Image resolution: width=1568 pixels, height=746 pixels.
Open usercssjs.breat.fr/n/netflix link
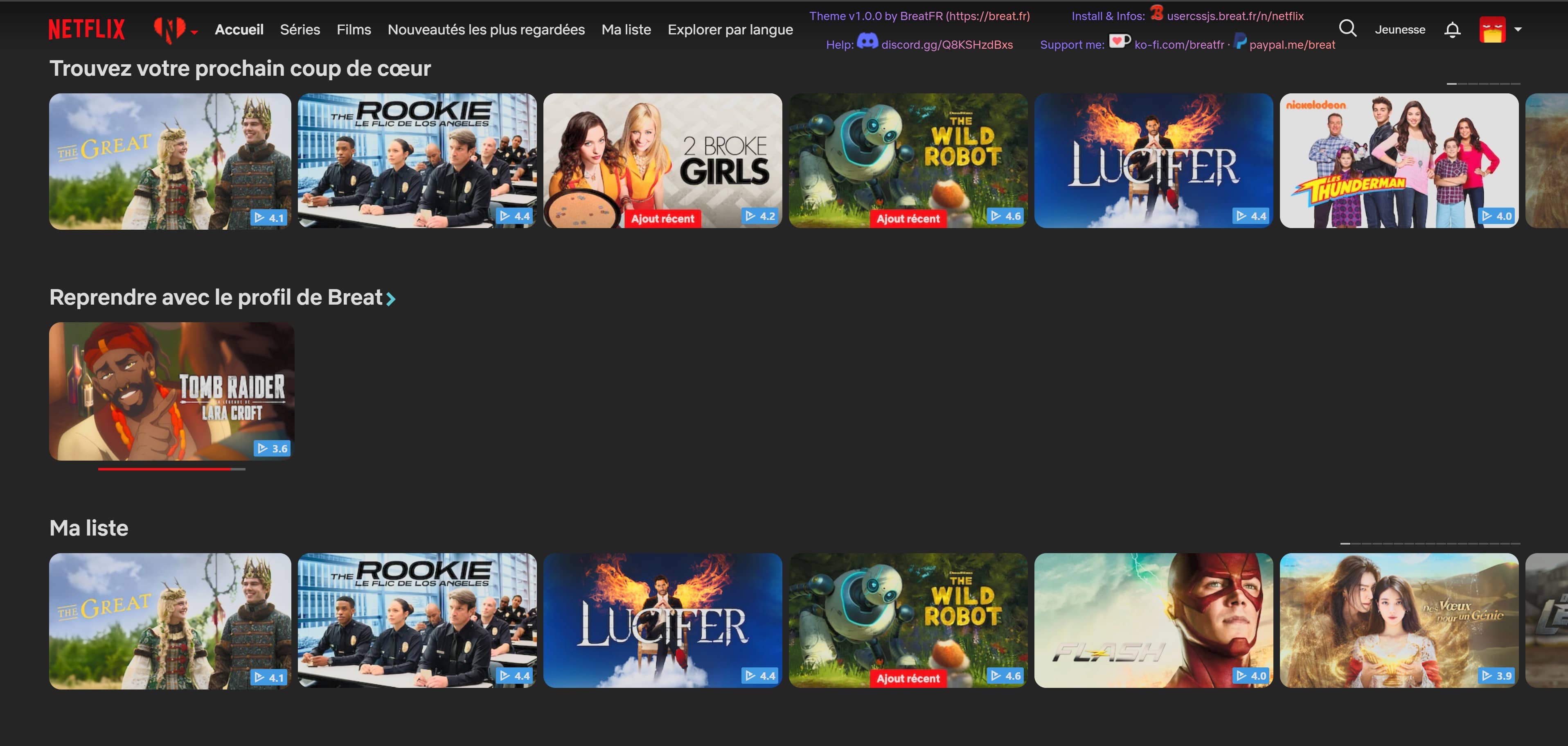[x=1235, y=16]
